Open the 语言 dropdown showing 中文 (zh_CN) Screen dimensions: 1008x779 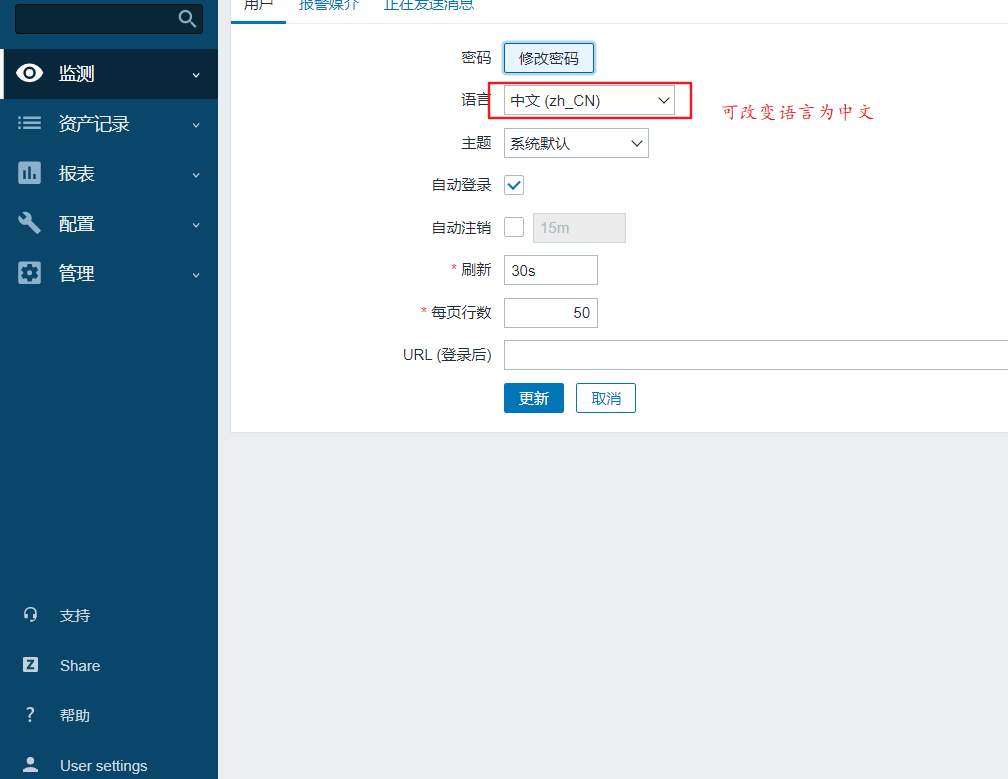pyautogui.click(x=589, y=100)
